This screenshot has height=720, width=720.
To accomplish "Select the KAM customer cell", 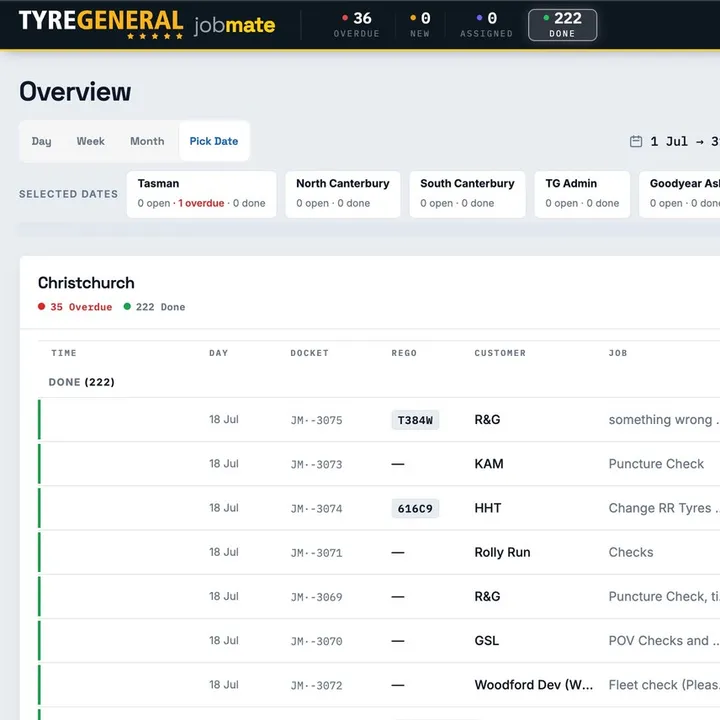I will (489, 464).
